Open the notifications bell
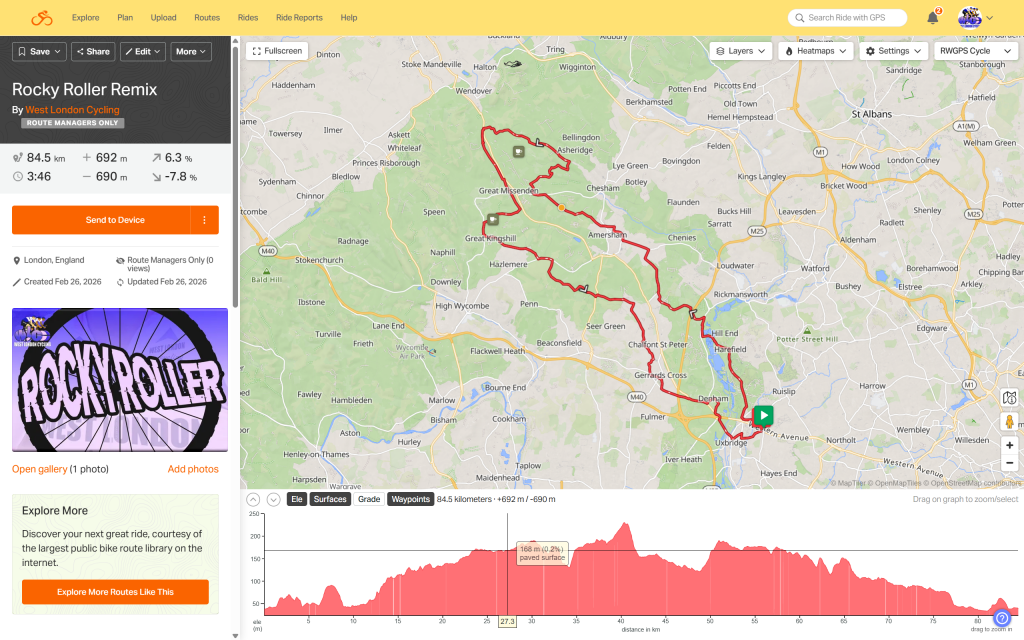This screenshot has height=640, width=1024. point(932,18)
